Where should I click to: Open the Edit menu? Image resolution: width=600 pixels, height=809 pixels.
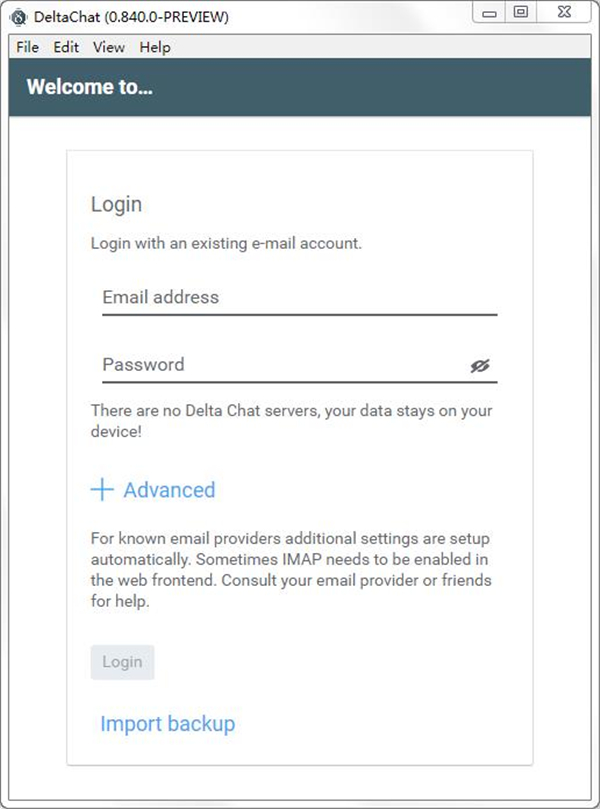[66, 47]
